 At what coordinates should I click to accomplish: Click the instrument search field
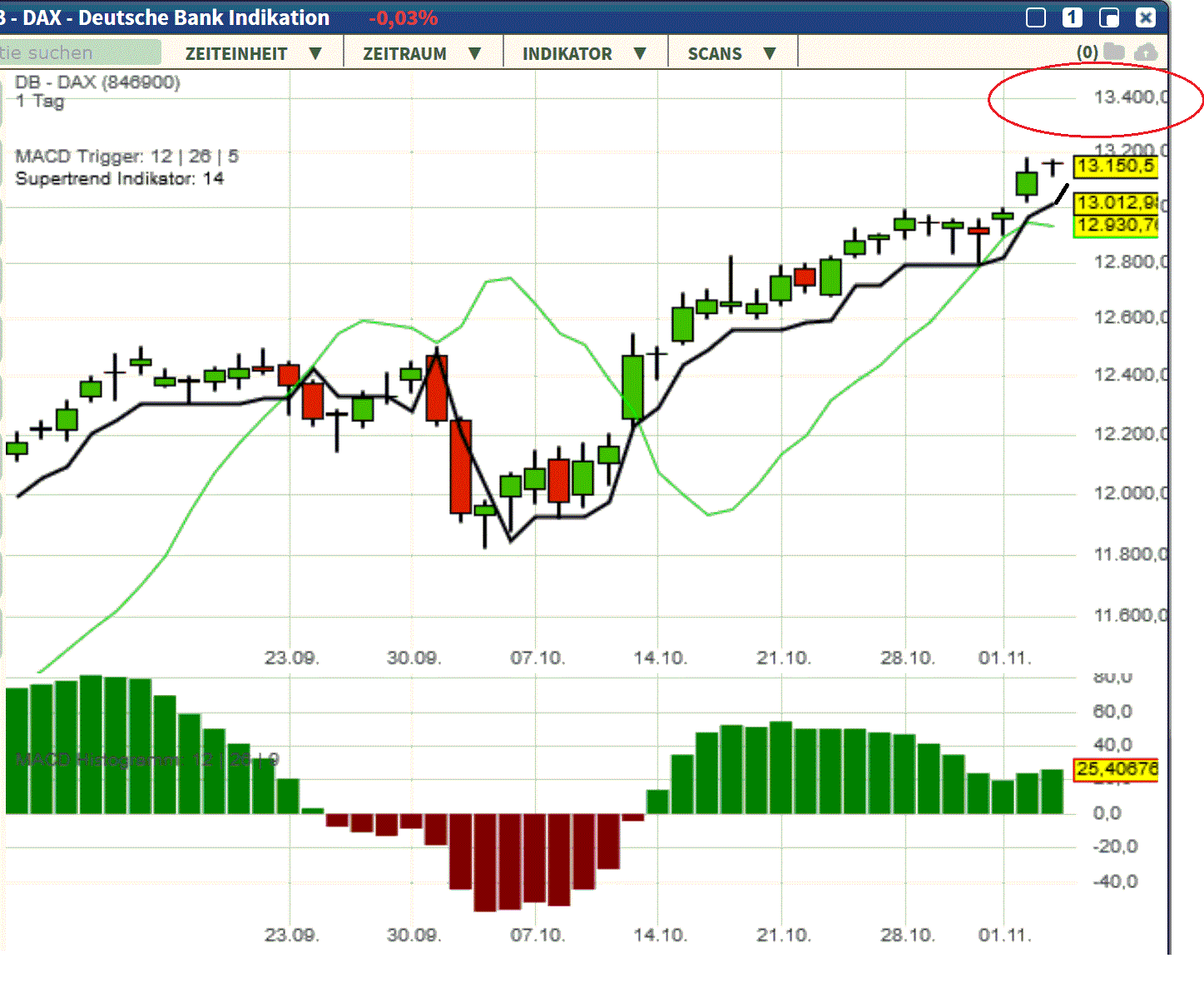(x=79, y=52)
